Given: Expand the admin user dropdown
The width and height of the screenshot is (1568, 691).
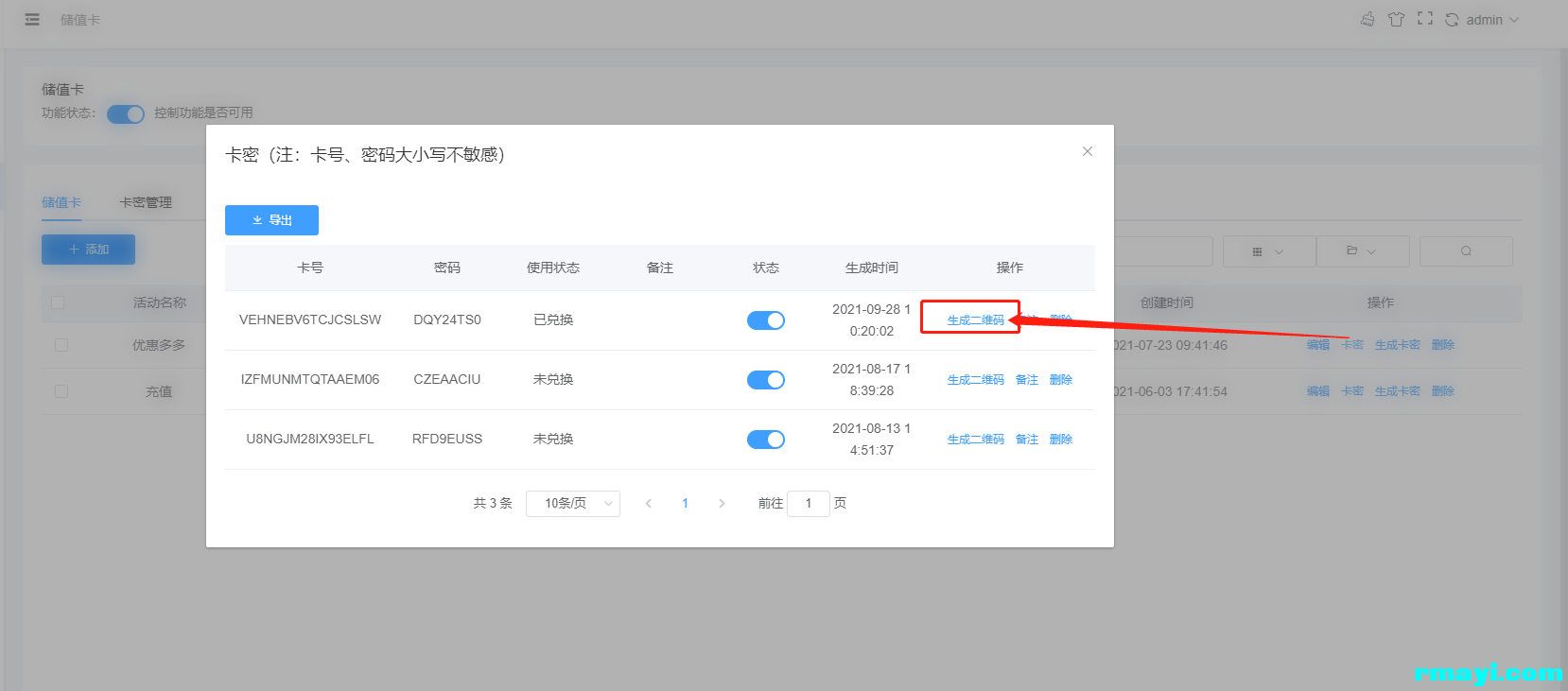Looking at the screenshot, I should [x=1493, y=20].
